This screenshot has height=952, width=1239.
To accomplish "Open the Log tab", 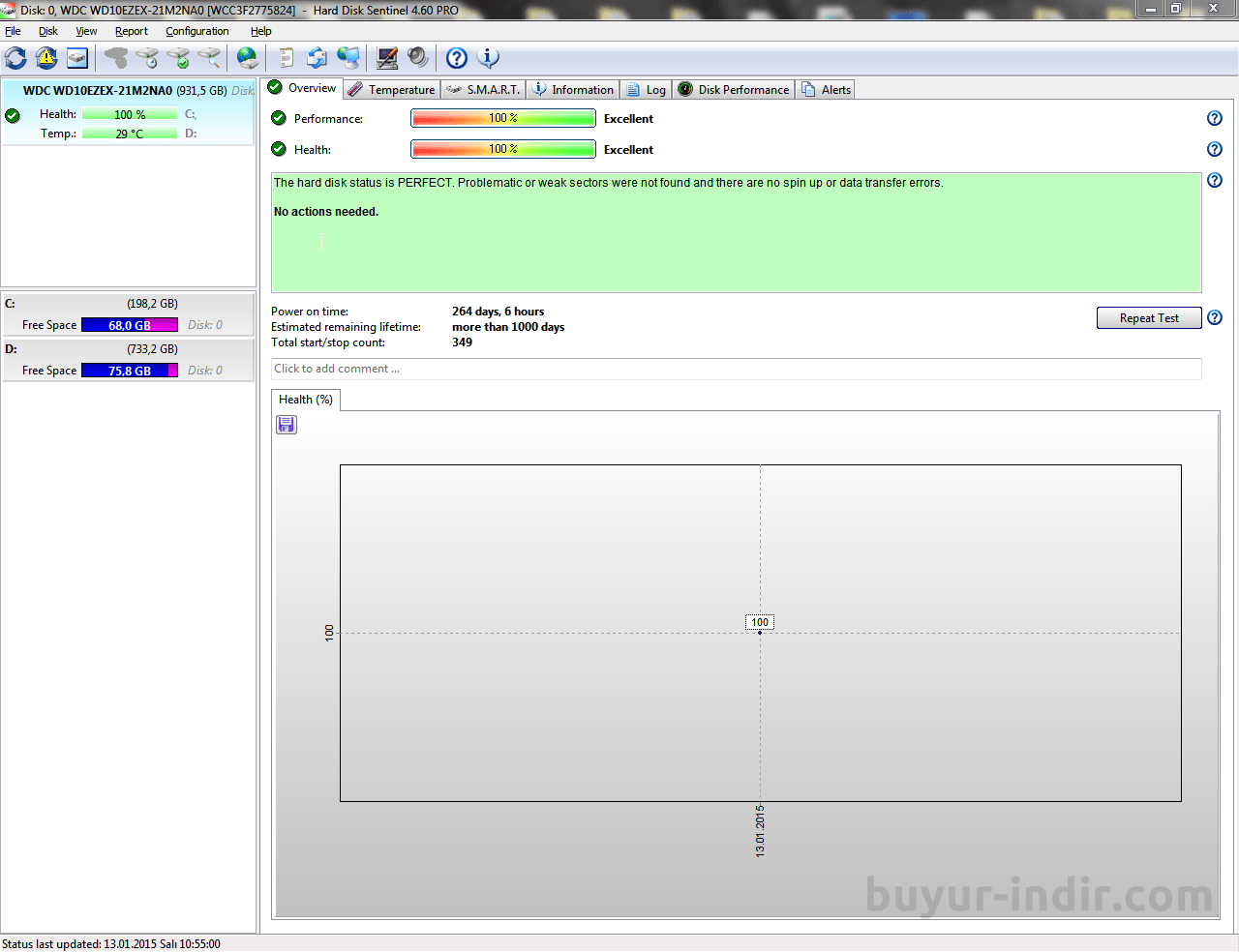I will (647, 89).
